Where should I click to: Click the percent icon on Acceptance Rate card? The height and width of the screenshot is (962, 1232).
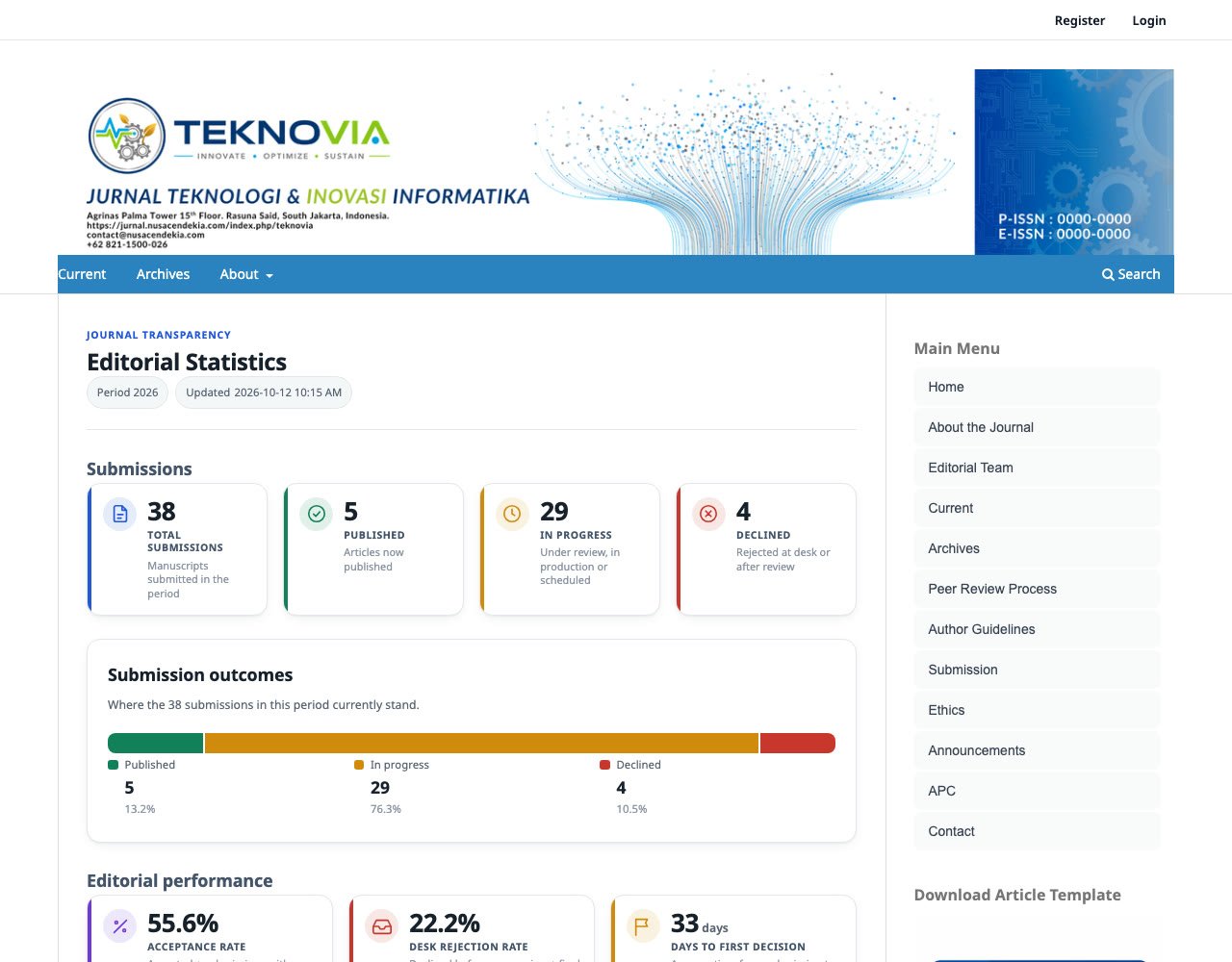point(120,926)
